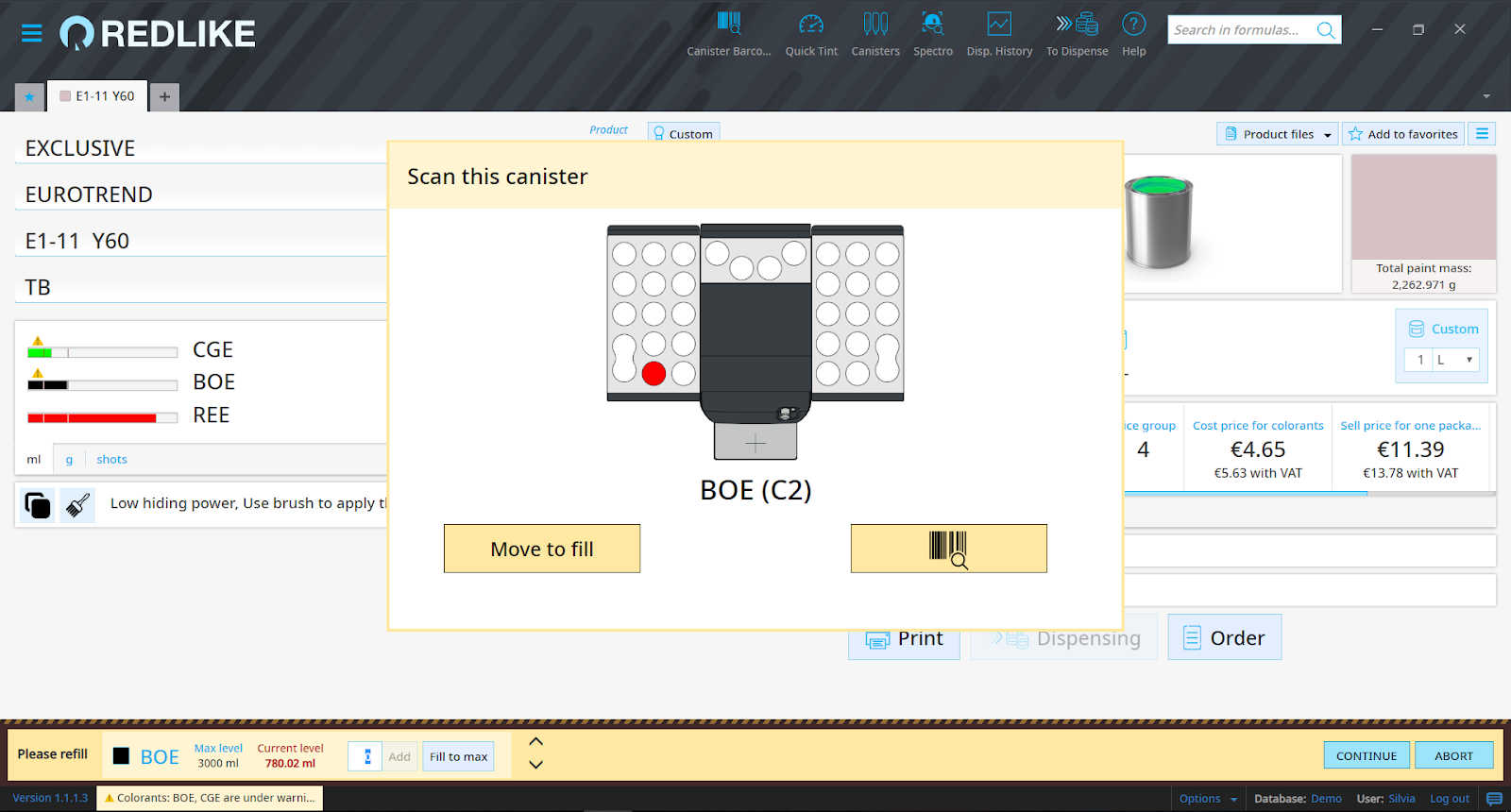
Task: Click the search magnifier icon
Action: point(1326,30)
